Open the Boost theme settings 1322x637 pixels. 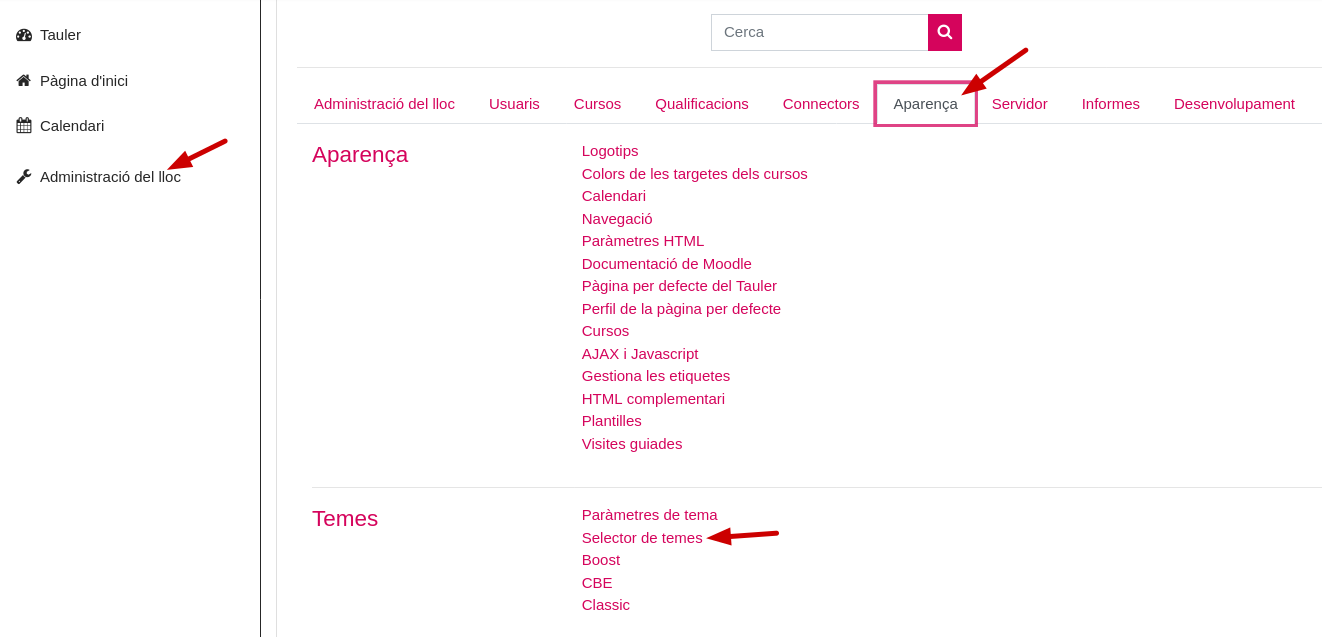click(601, 560)
